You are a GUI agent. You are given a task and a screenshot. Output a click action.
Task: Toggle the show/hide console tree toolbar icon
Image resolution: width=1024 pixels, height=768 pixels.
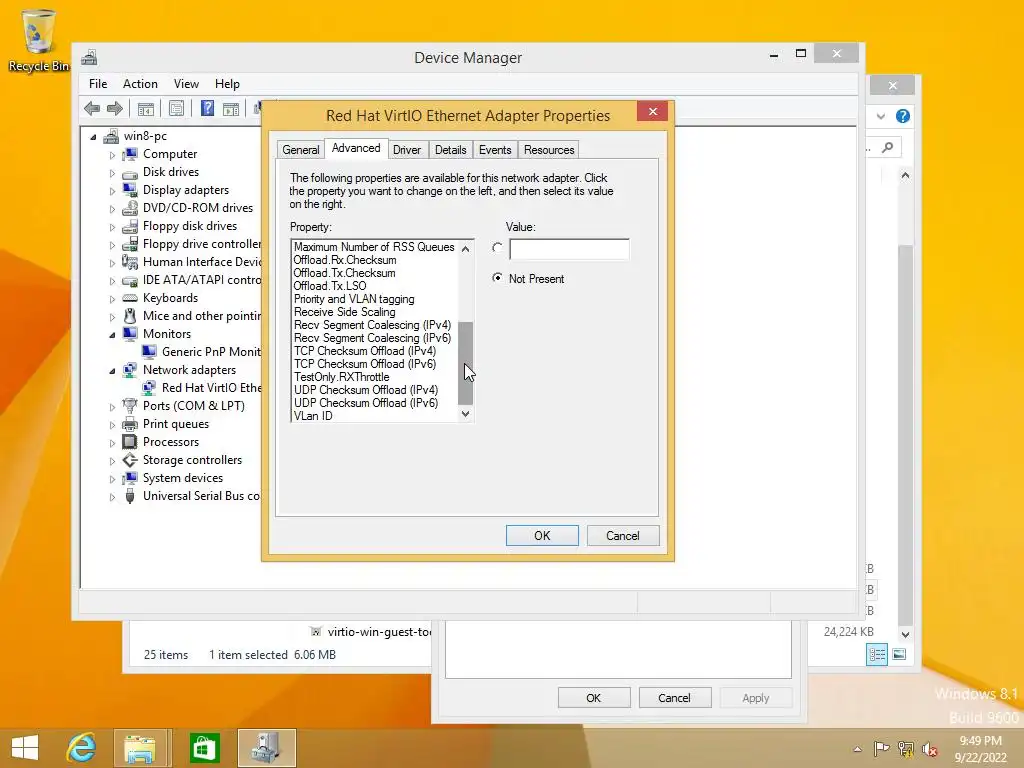[146, 109]
